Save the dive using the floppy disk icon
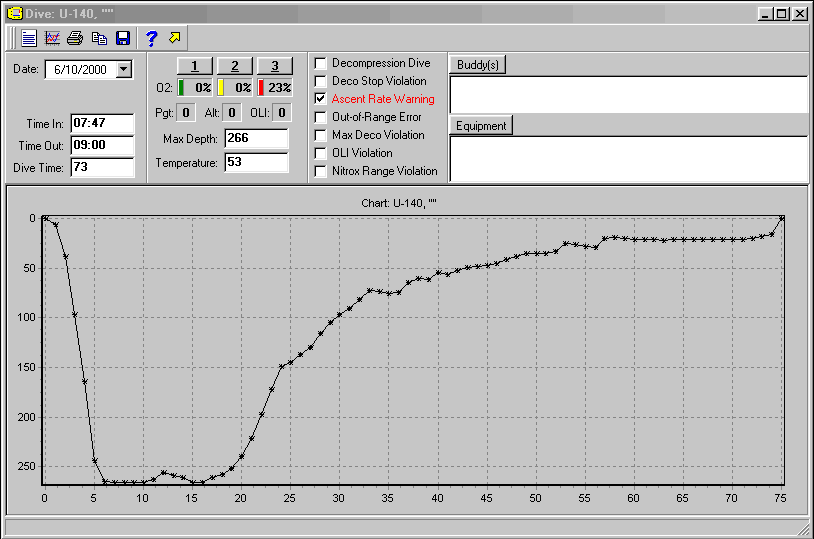The image size is (814, 539). click(x=122, y=38)
